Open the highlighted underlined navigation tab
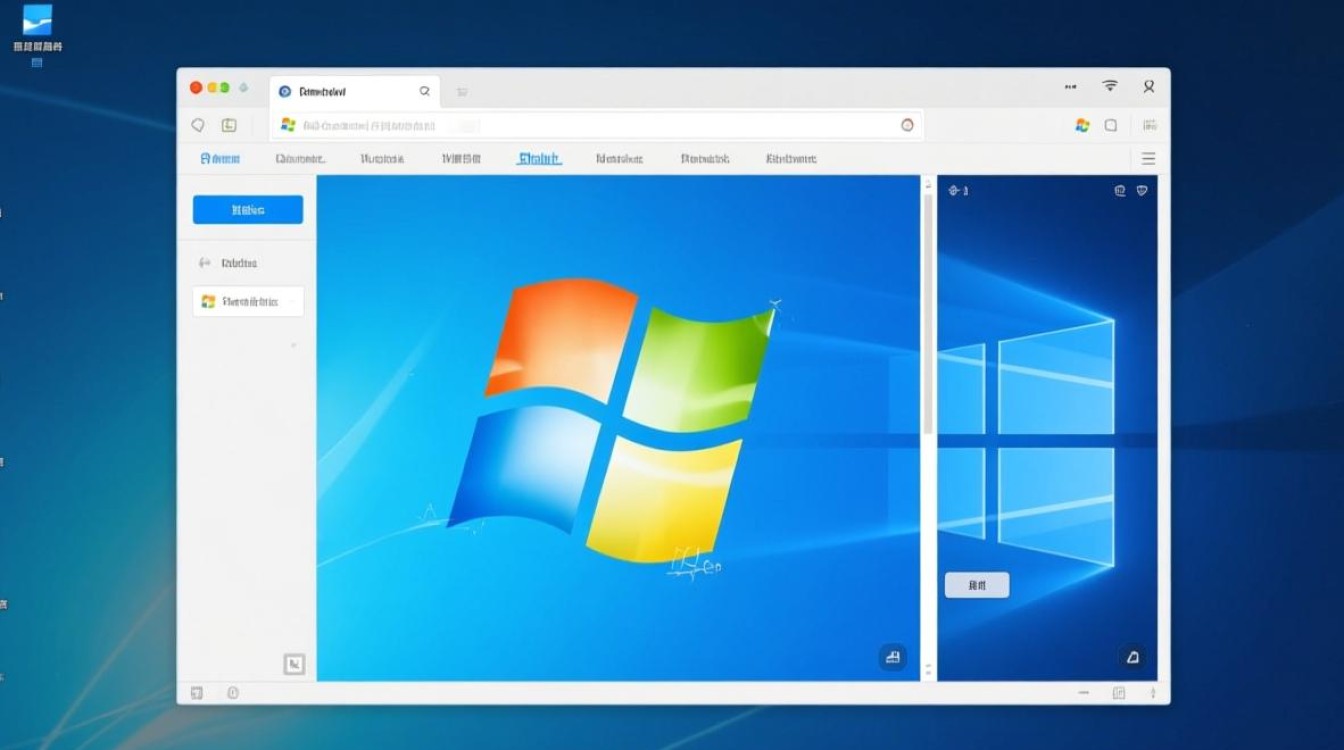This screenshot has height=750, width=1344. click(x=538, y=157)
